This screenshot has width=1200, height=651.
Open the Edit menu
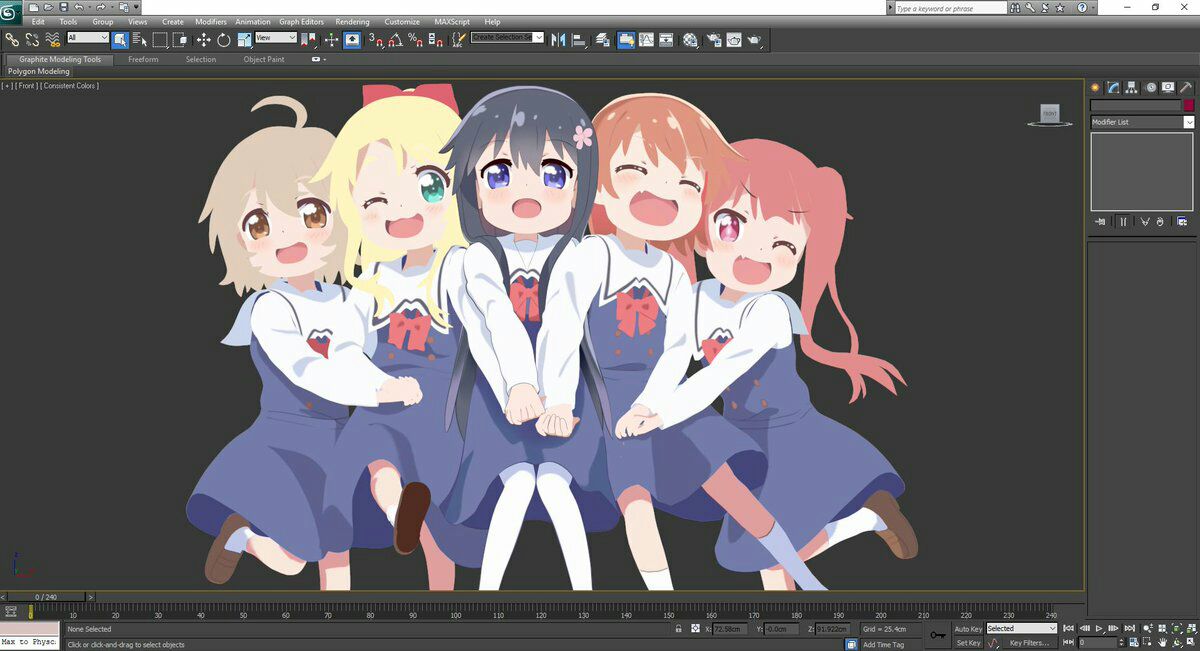click(x=38, y=21)
